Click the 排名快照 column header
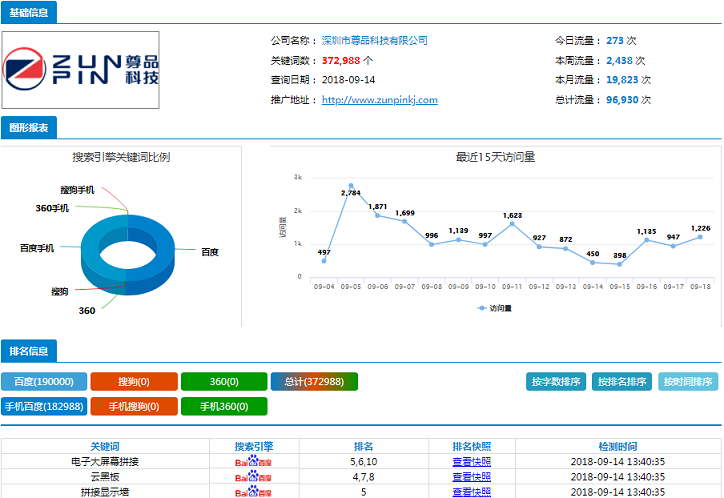 pyautogui.click(x=471, y=446)
